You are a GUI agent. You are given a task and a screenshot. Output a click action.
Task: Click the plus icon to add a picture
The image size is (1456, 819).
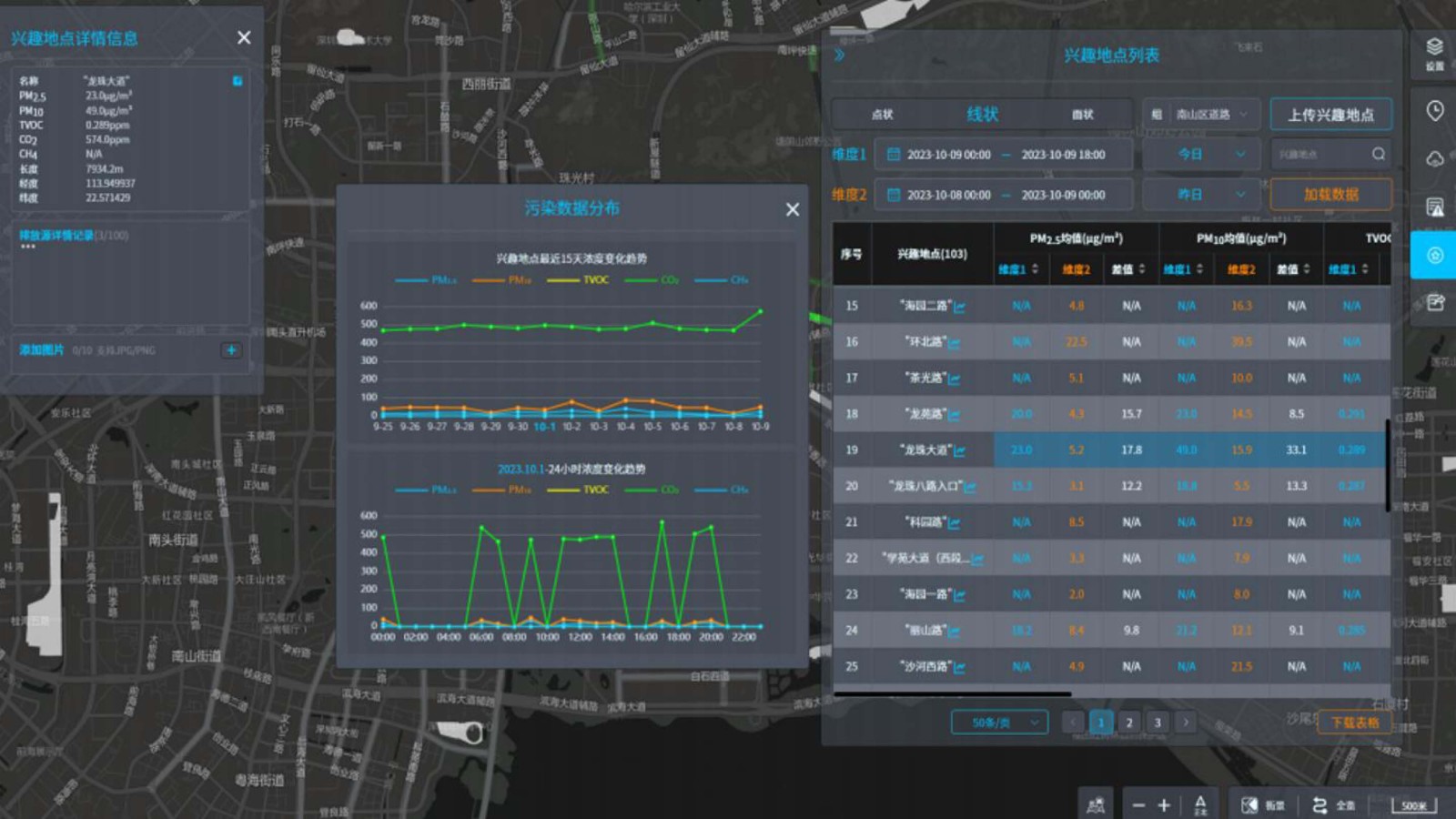point(231,350)
